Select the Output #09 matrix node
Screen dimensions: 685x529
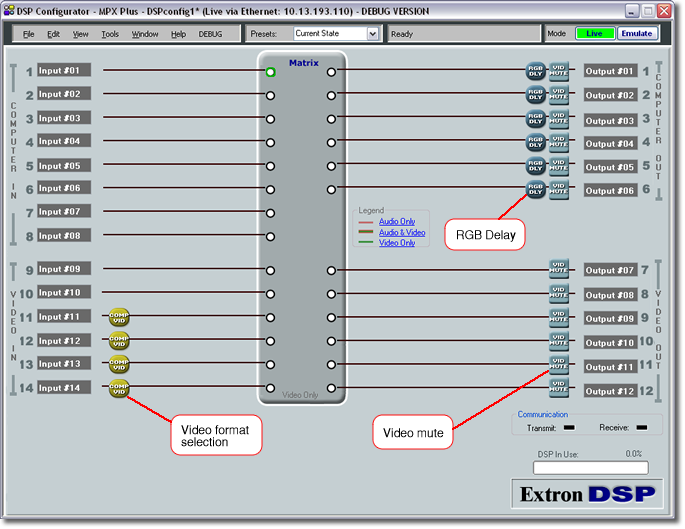(x=331, y=317)
